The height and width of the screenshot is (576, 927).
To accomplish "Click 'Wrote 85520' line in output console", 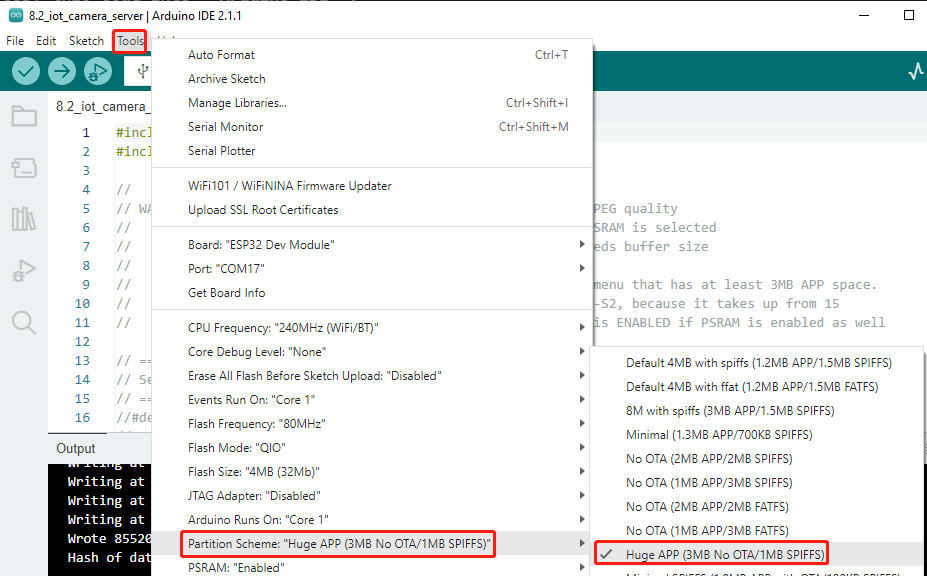I will pos(109,539).
